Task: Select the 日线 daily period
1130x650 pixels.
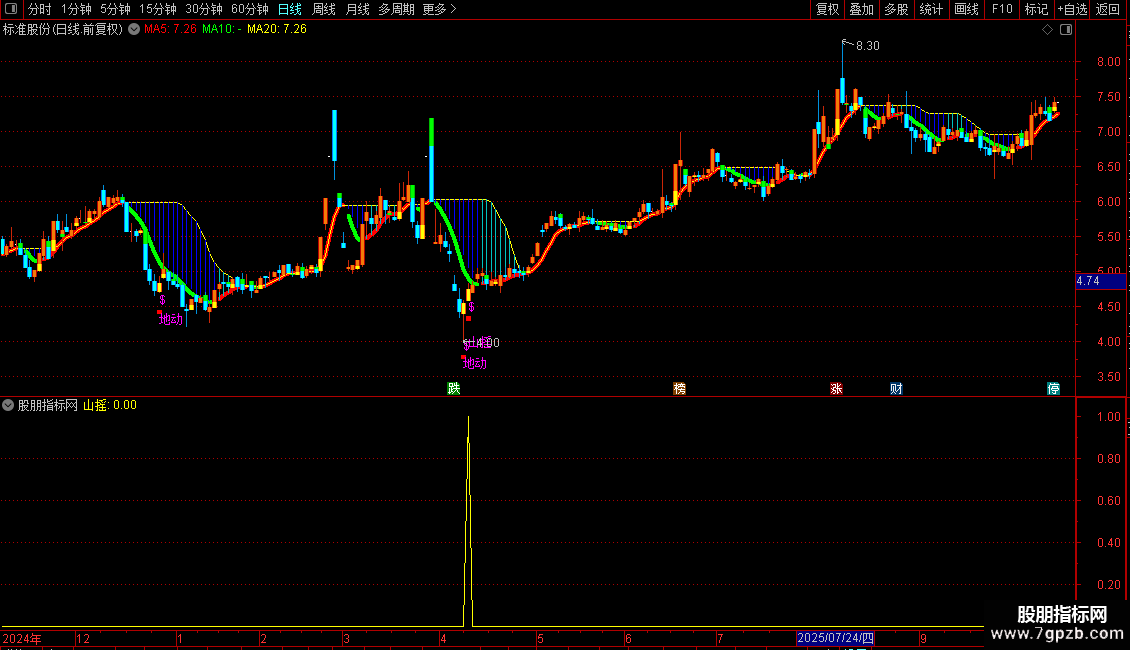Action: click(x=290, y=9)
